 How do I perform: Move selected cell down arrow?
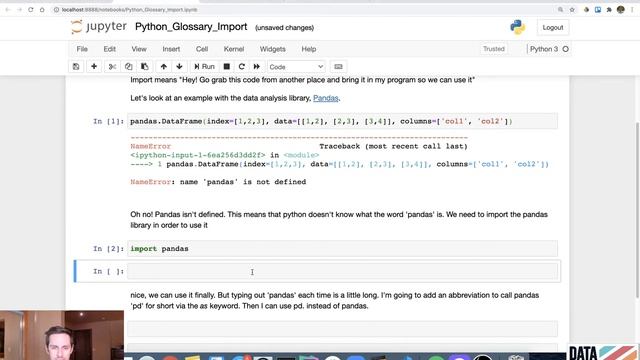point(179,67)
